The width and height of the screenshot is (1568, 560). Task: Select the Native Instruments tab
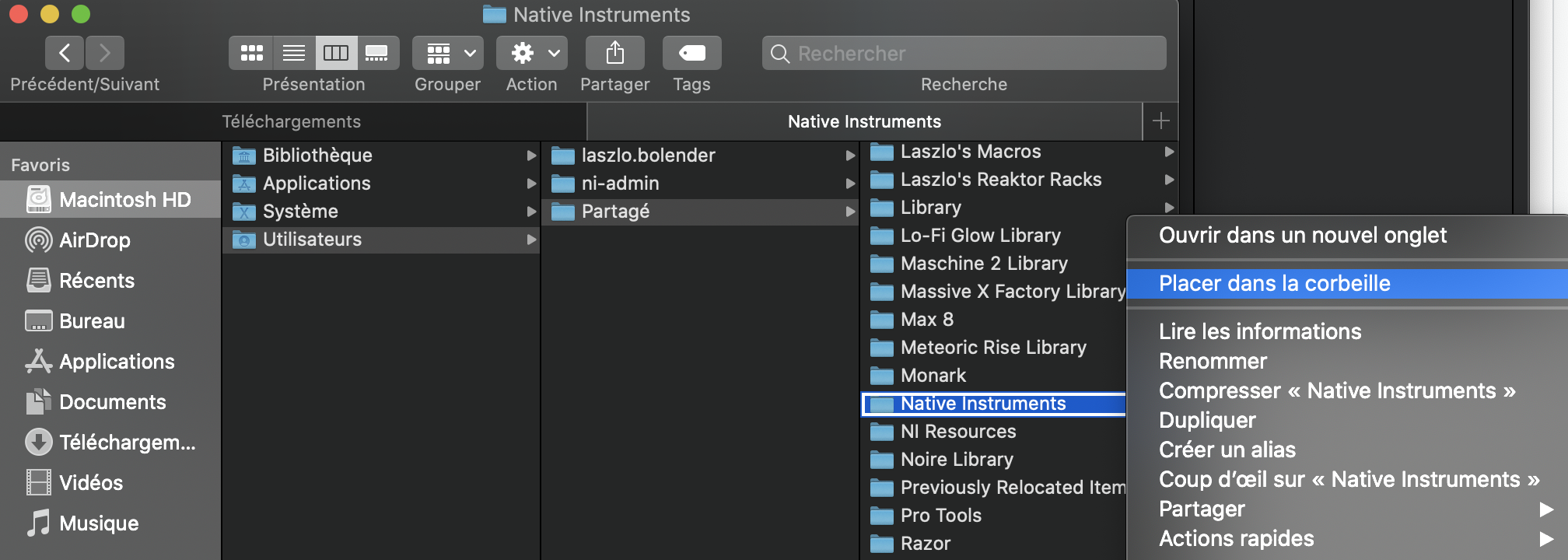click(x=864, y=121)
